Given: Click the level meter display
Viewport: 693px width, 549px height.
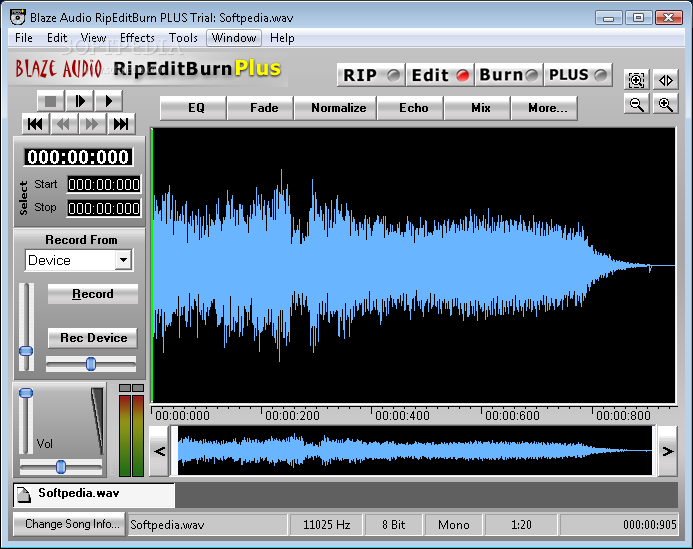Looking at the screenshot, I should pyautogui.click(x=131, y=430).
